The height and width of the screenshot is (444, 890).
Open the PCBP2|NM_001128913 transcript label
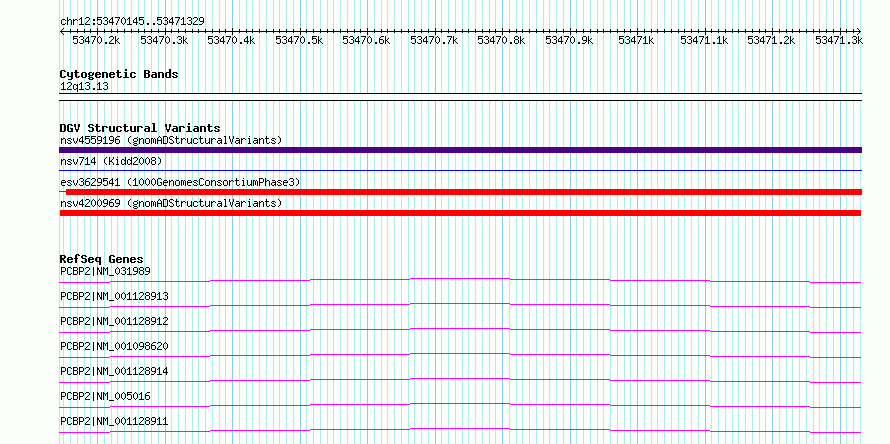tap(114, 296)
